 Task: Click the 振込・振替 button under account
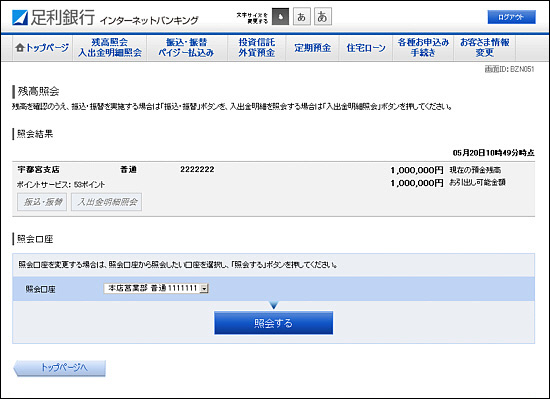(42, 202)
